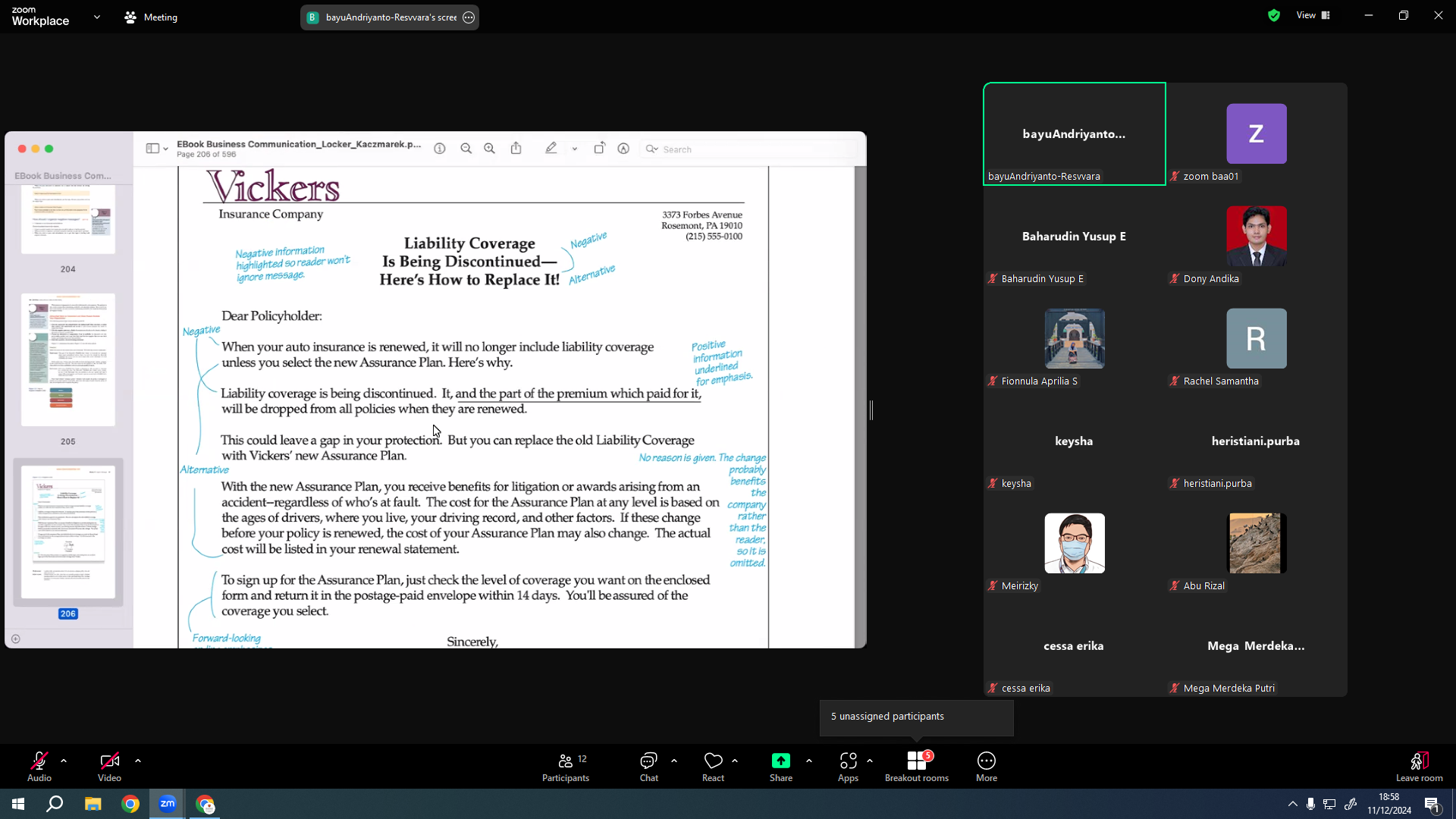Click the Baharudin Yusup E name label
The width and height of the screenshot is (1456, 819).
click(1042, 279)
